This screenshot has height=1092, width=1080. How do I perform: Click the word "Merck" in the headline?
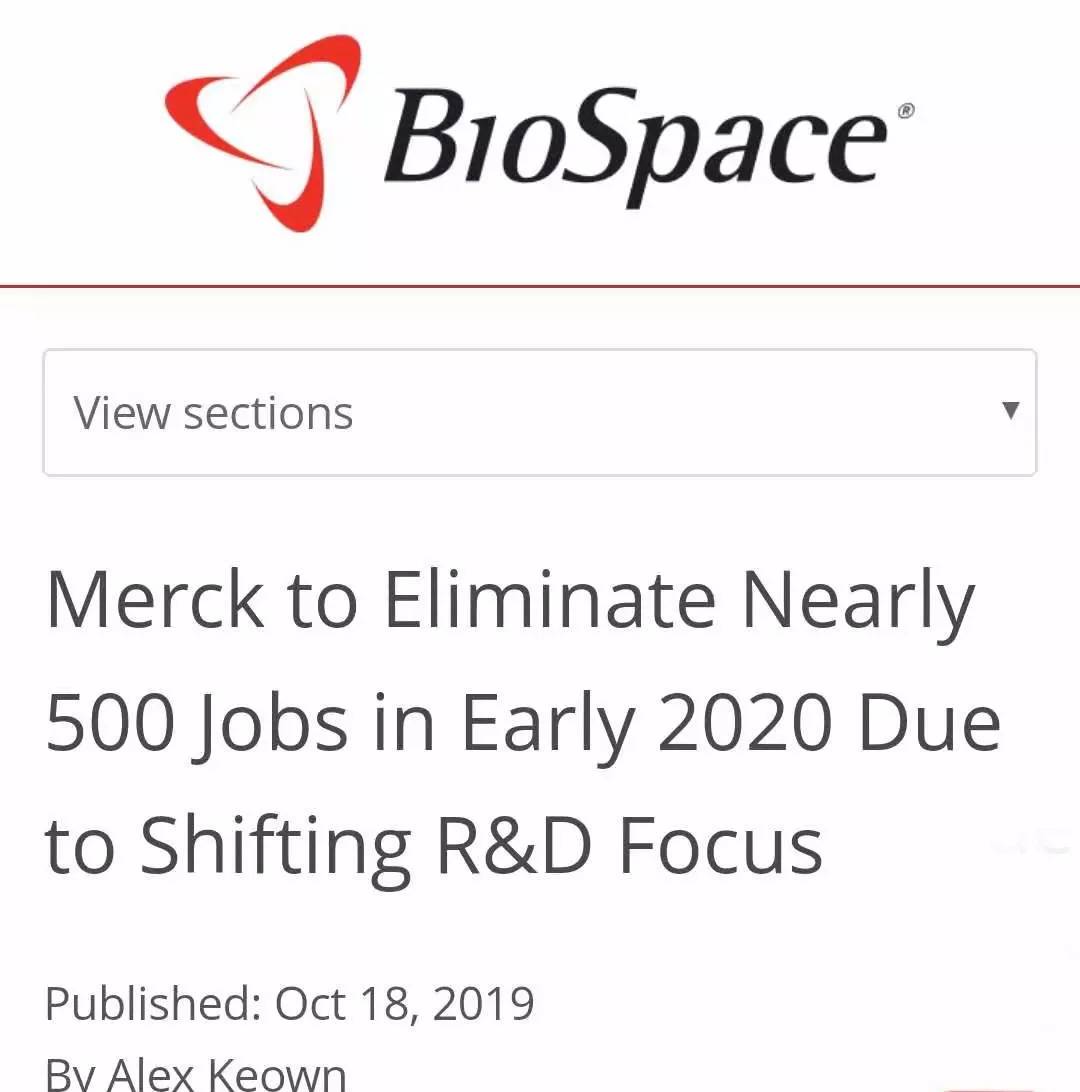155,600
